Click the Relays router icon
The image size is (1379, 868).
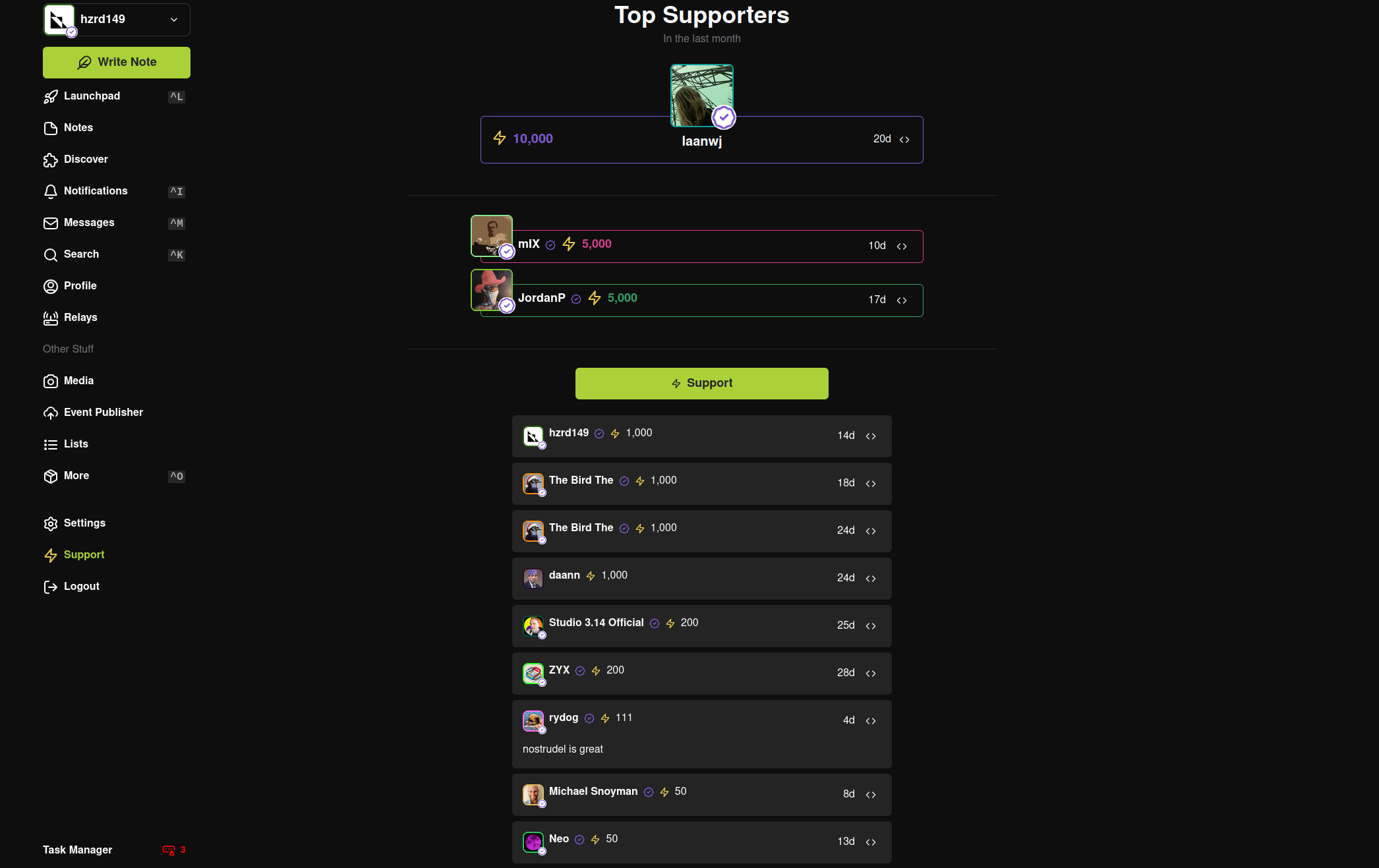51,318
